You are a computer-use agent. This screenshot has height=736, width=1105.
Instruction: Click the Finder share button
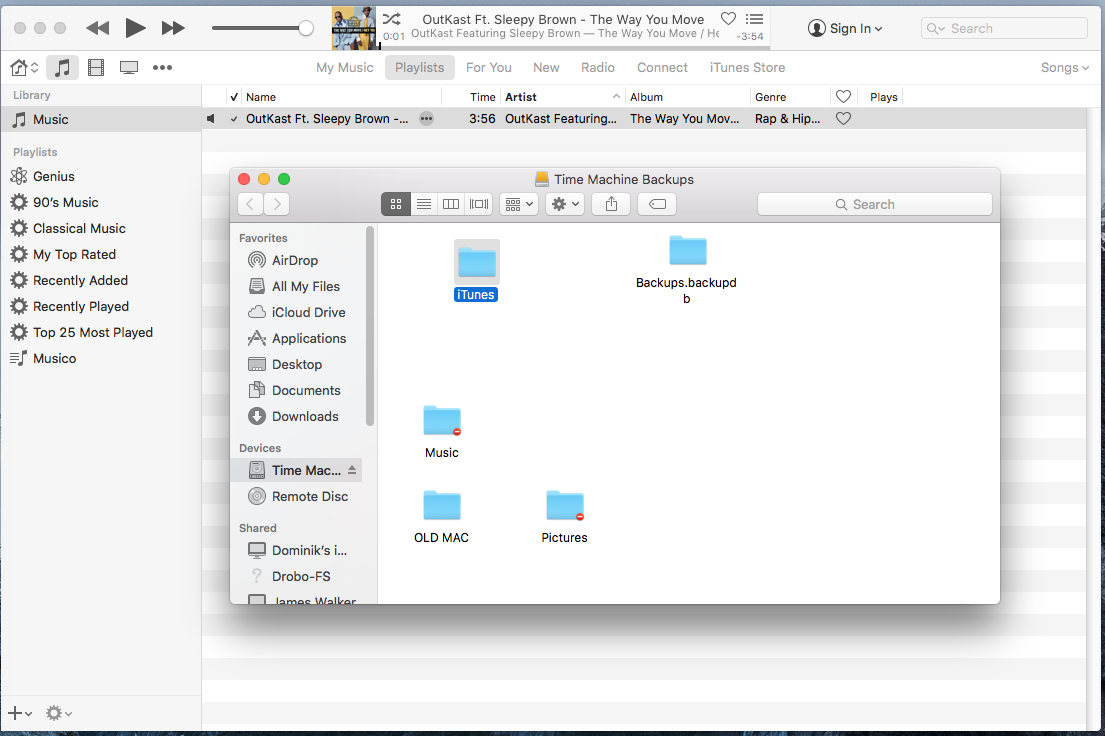611,204
